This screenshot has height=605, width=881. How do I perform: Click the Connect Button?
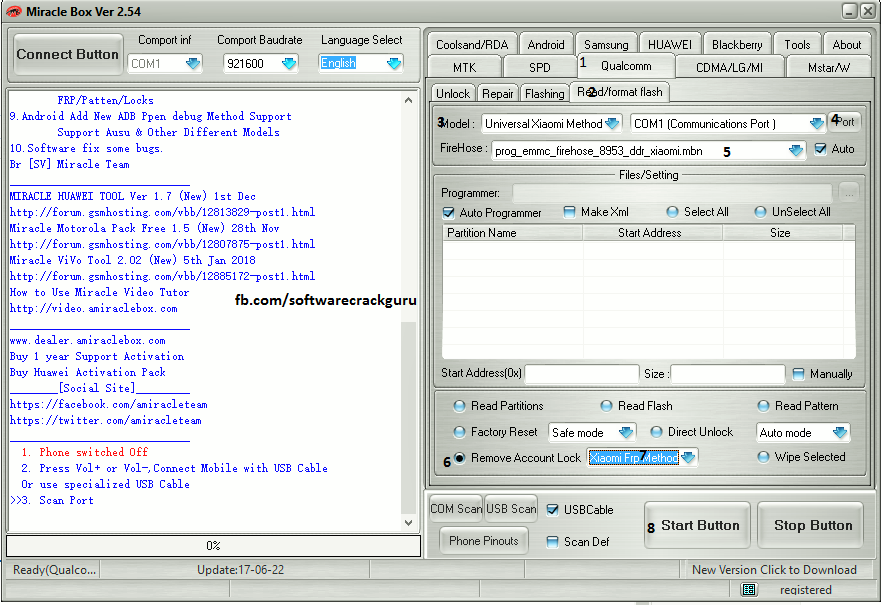click(67, 54)
